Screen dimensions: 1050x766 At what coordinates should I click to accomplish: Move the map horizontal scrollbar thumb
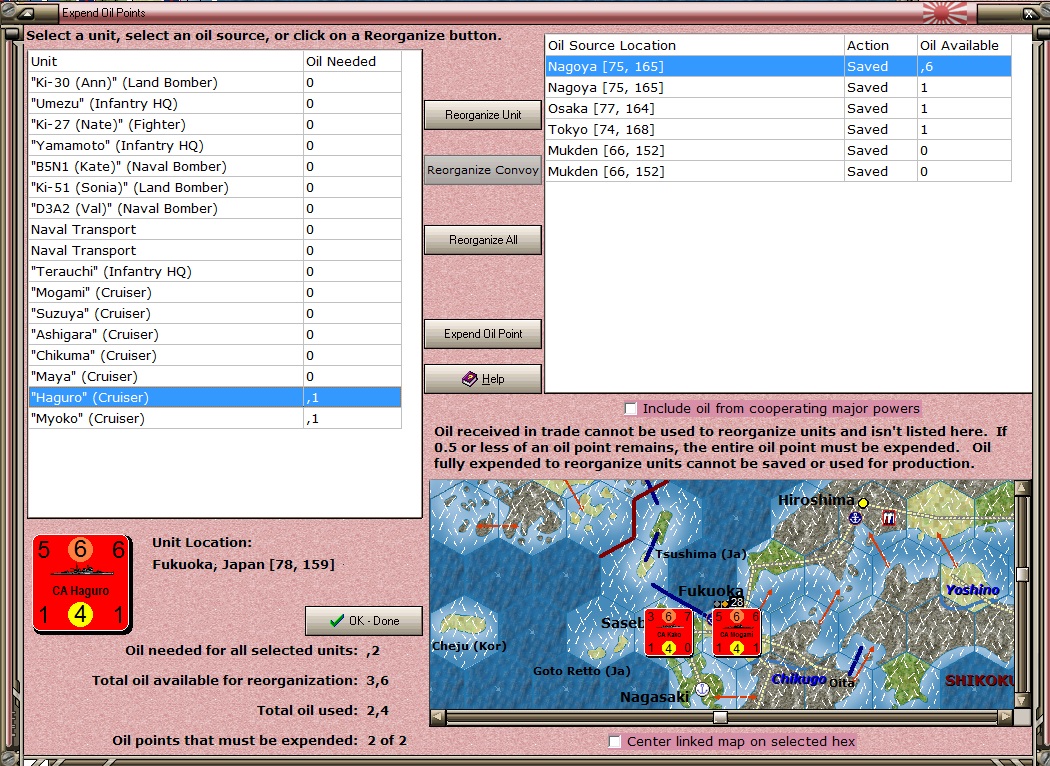click(721, 717)
